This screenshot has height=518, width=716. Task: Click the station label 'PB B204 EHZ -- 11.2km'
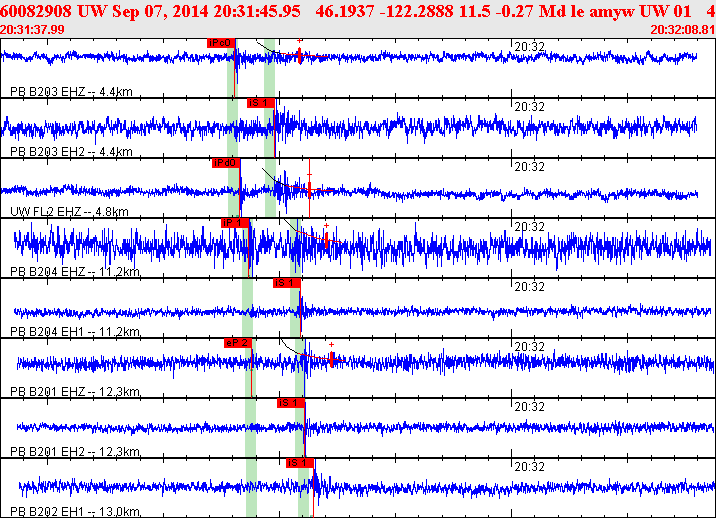75,272
